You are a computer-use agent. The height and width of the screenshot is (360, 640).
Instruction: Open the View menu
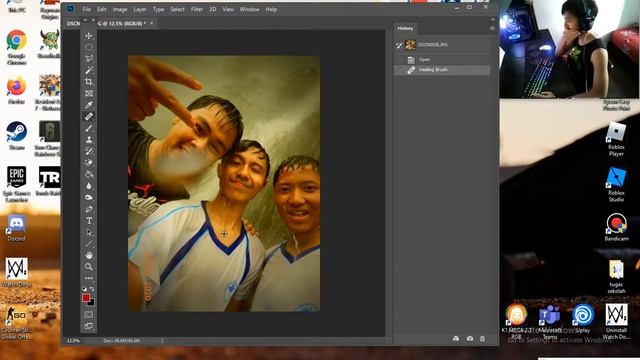coord(228,9)
